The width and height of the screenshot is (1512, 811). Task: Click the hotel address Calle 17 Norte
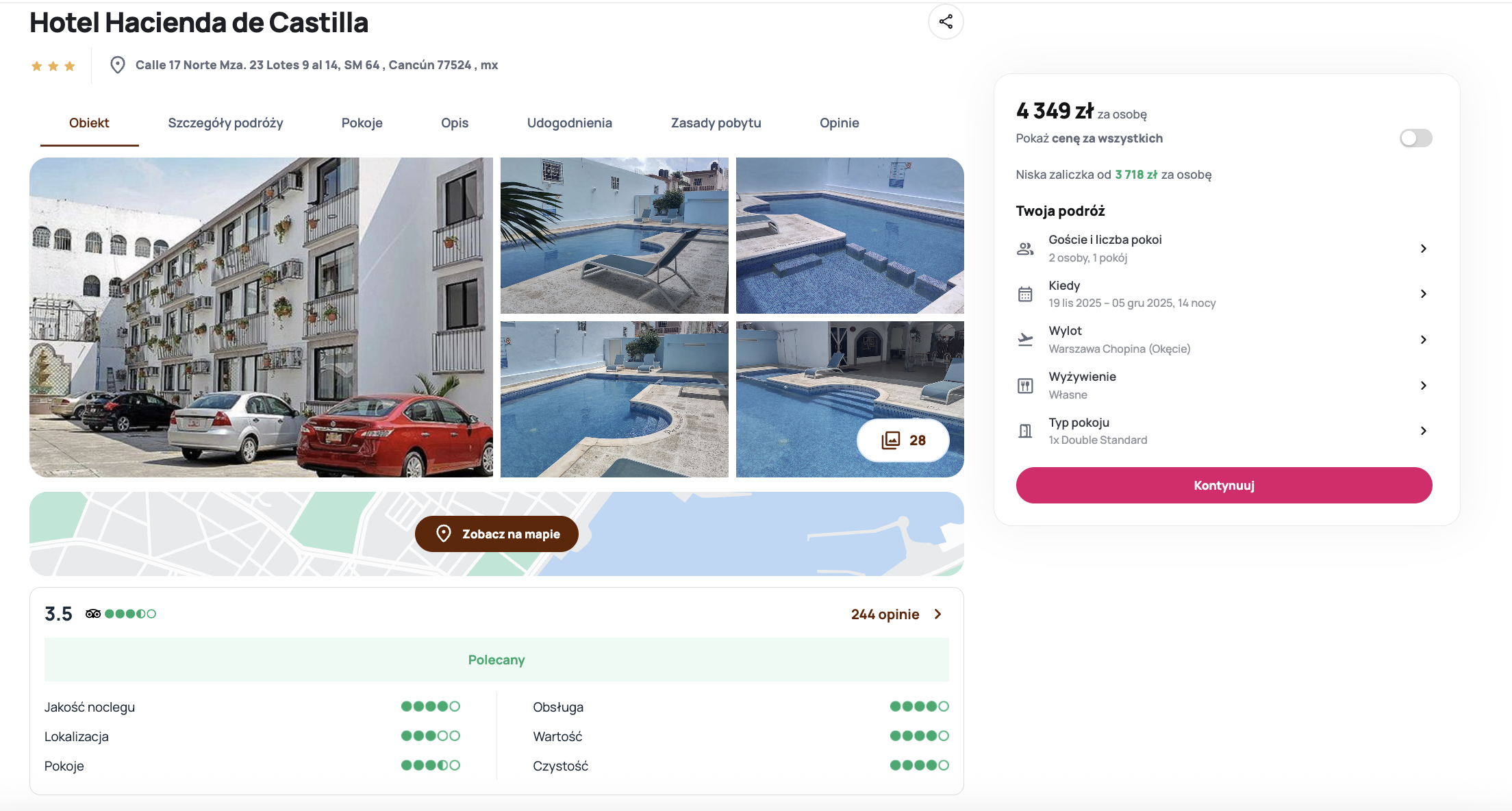(x=316, y=65)
